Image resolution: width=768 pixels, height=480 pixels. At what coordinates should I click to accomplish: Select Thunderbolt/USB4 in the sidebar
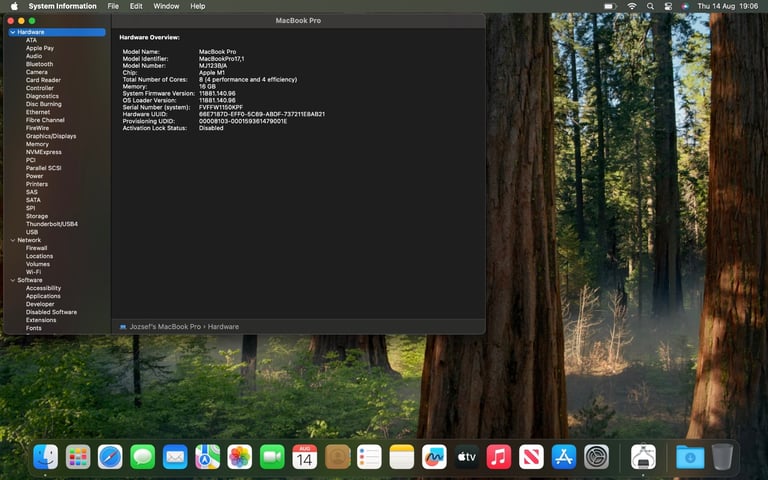tap(52, 224)
